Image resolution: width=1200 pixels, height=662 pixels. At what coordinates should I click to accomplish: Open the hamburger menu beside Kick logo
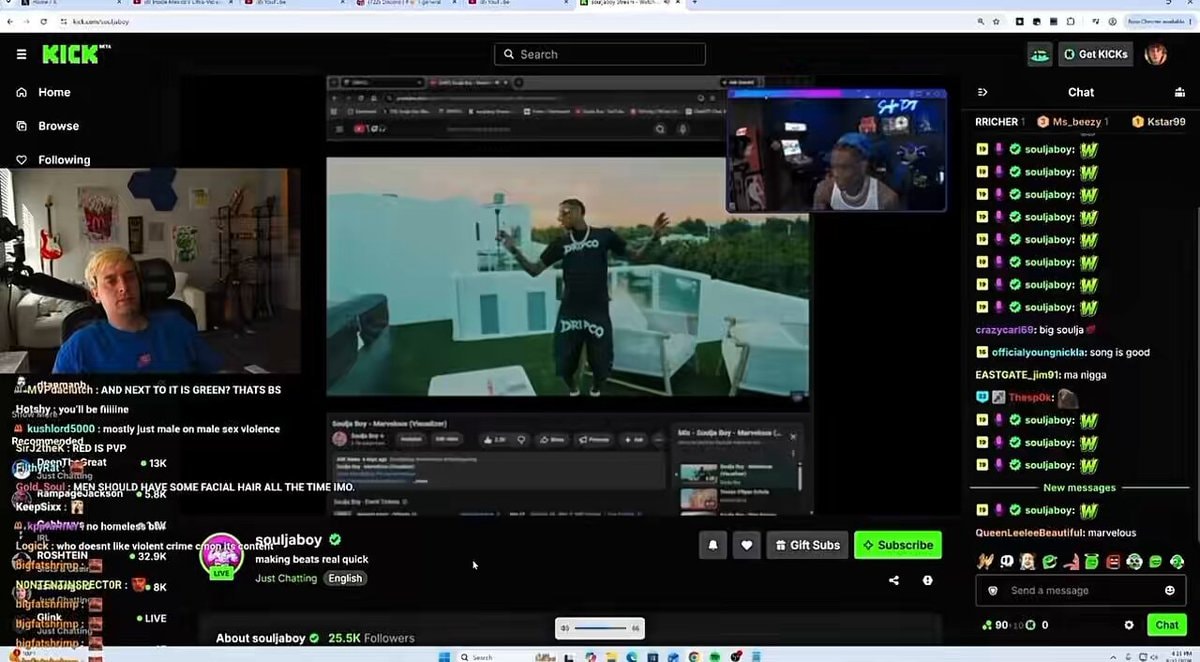21,54
